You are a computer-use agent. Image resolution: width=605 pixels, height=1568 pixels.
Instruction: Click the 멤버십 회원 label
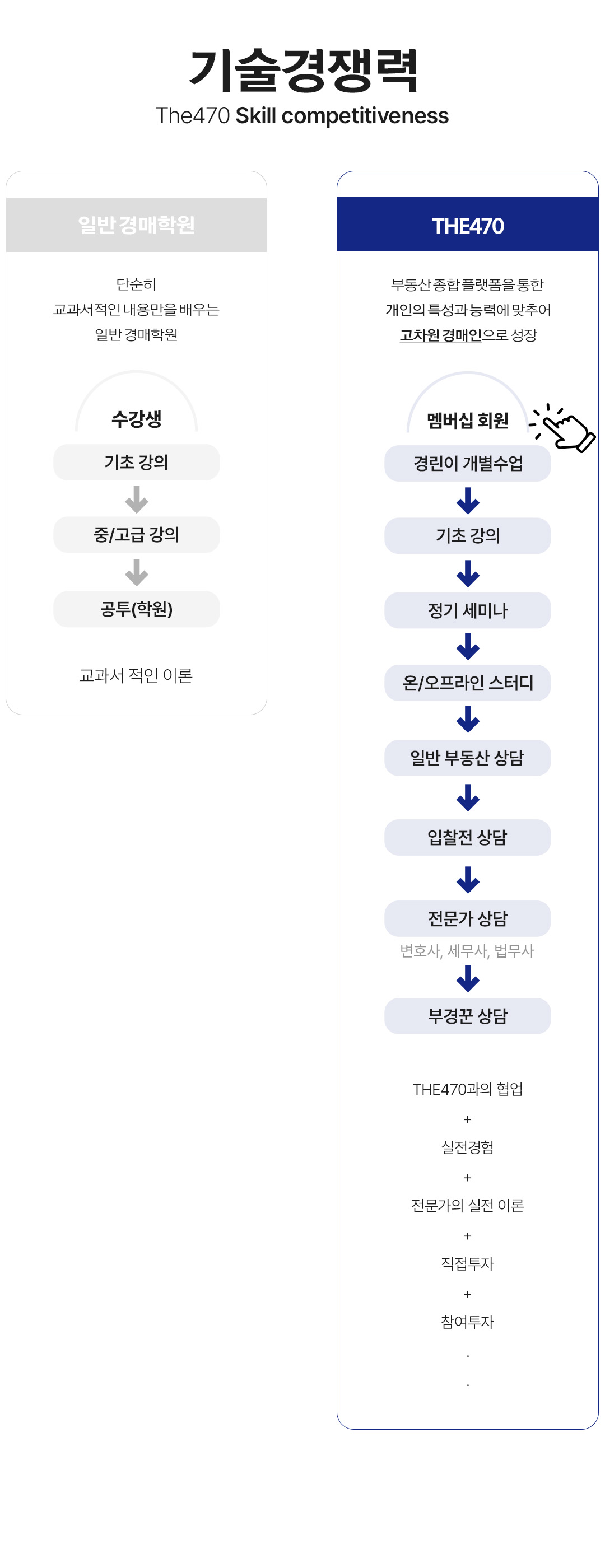click(467, 421)
